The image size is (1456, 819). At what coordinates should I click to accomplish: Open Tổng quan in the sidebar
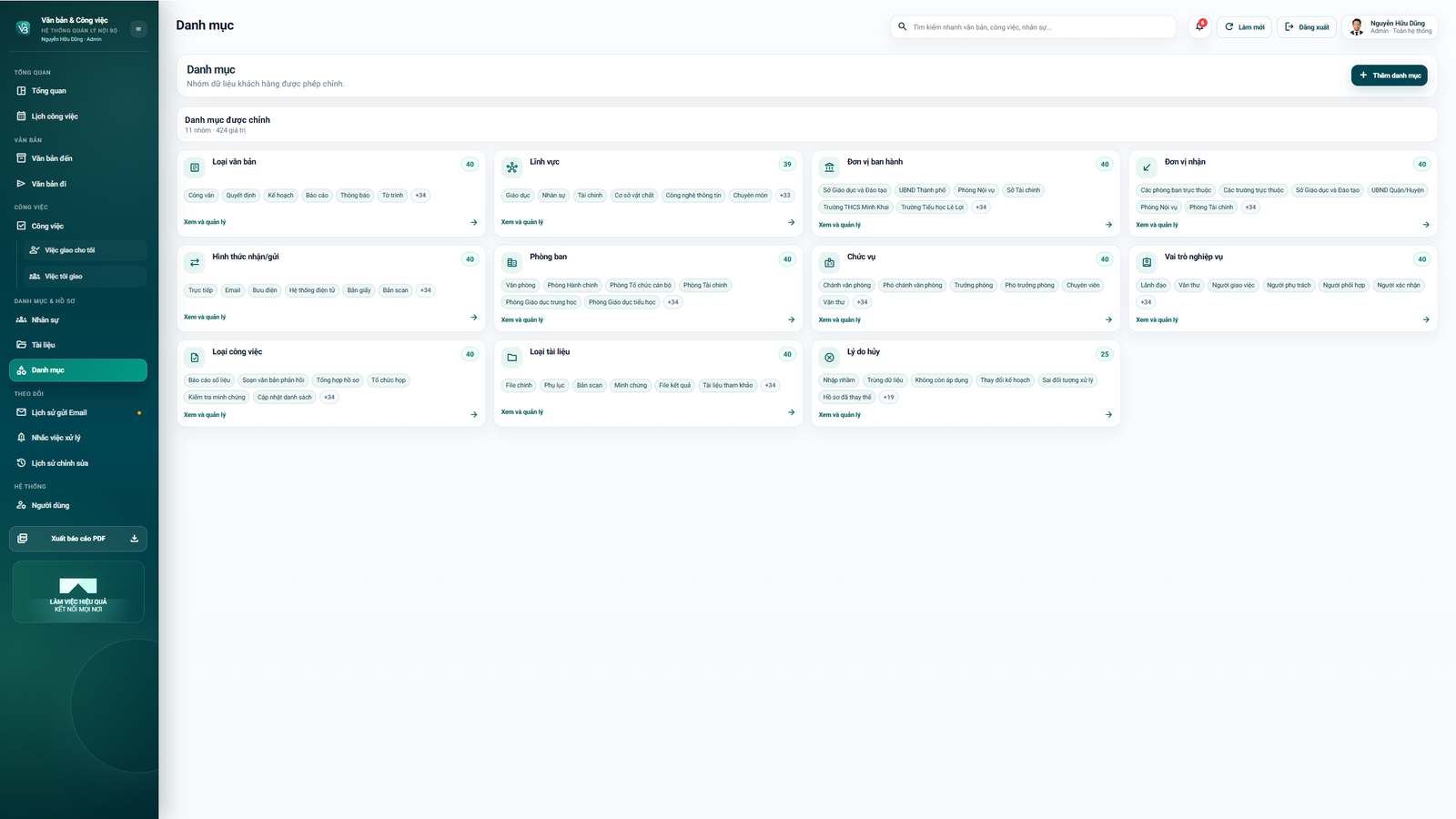tap(78, 91)
